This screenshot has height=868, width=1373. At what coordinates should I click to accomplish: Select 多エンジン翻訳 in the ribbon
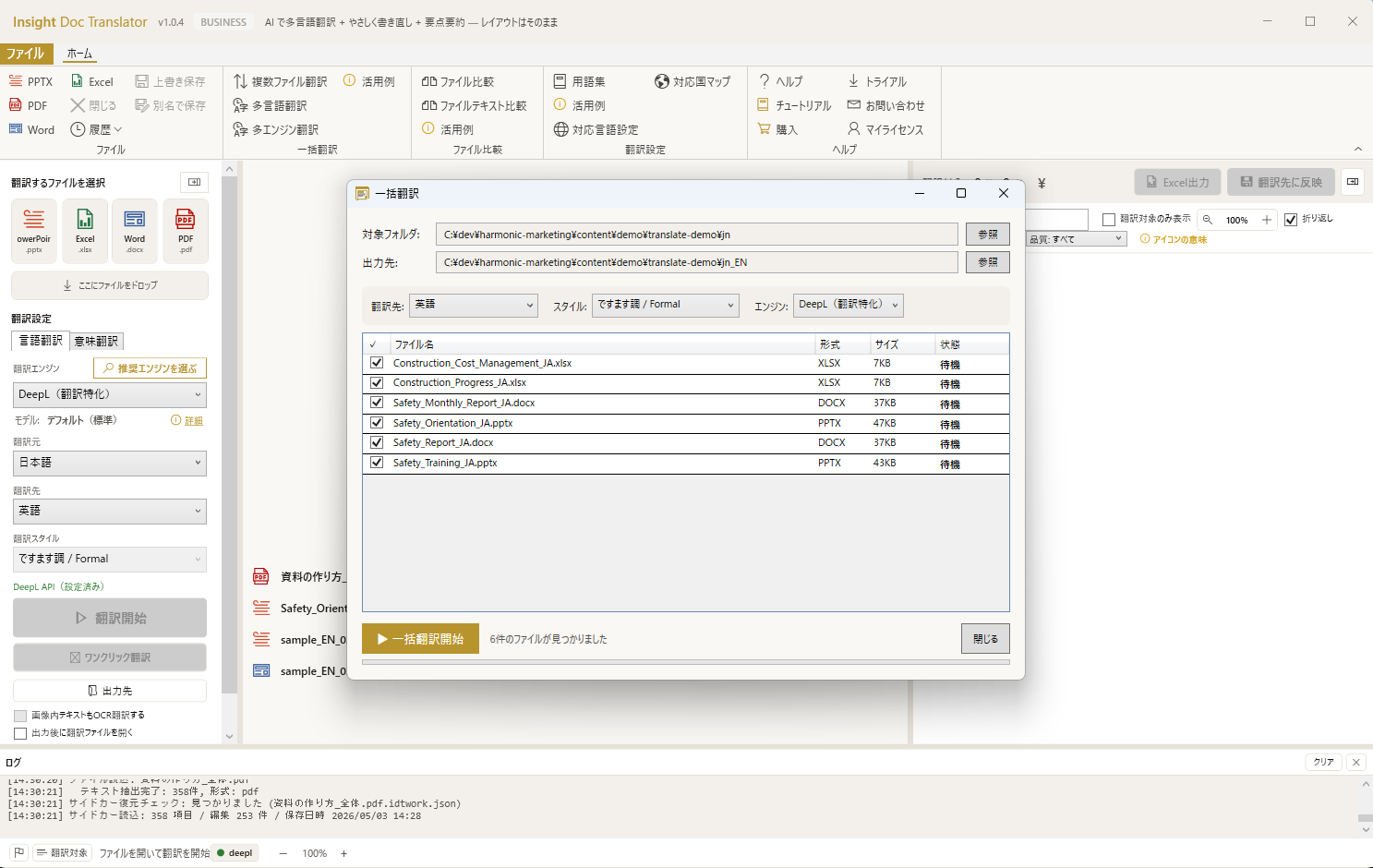275,129
